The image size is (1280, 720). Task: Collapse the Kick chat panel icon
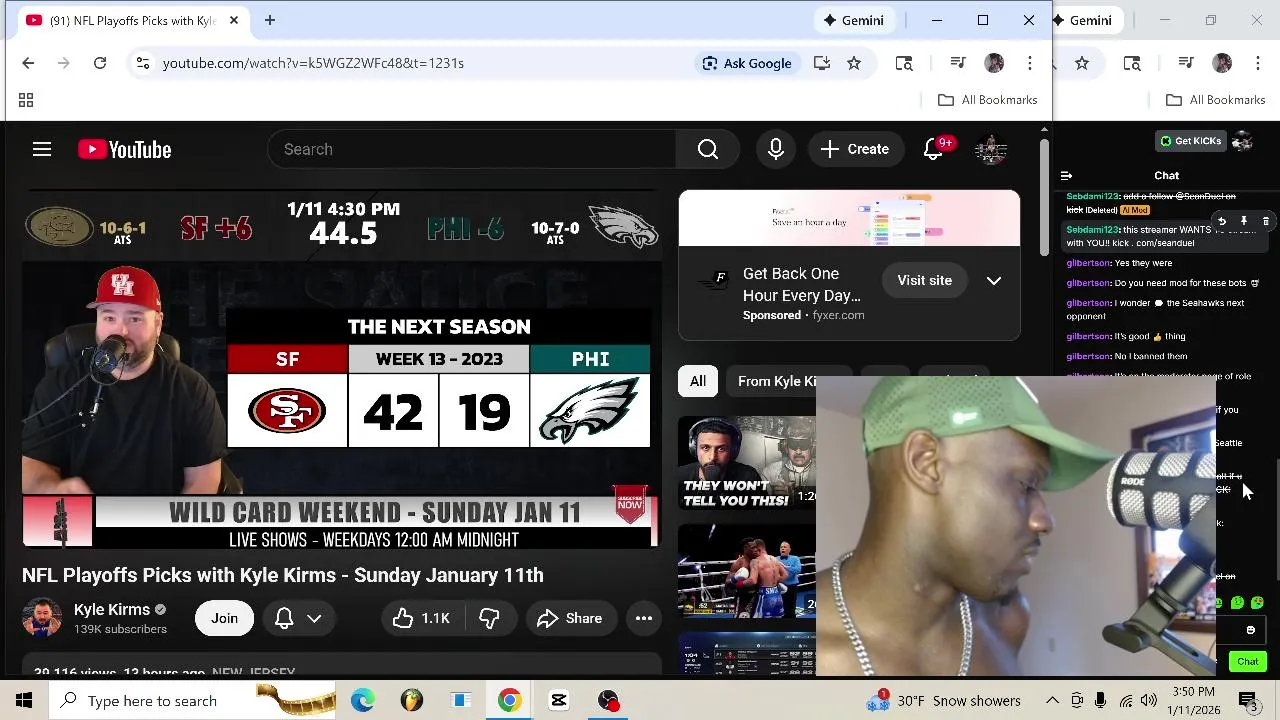[x=1066, y=175]
